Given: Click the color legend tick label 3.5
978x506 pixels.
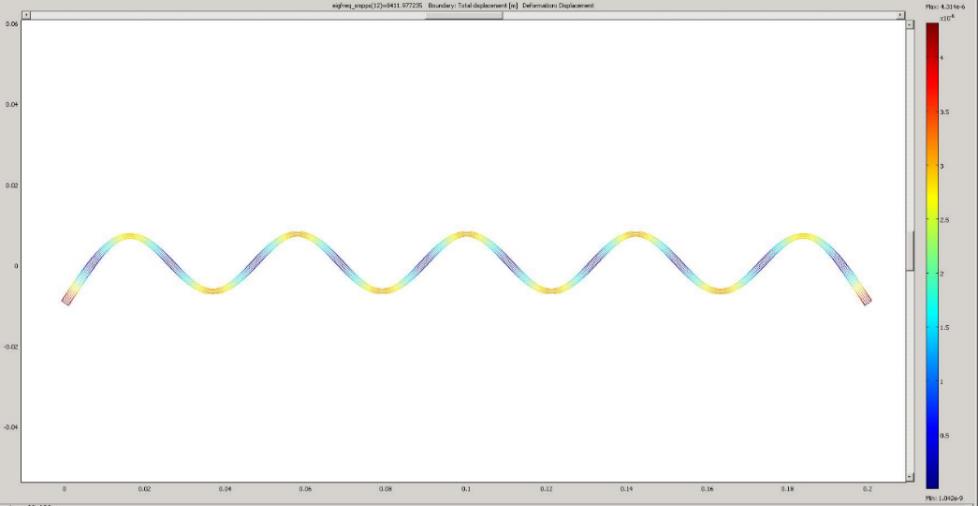Looking at the screenshot, I should click(945, 112).
